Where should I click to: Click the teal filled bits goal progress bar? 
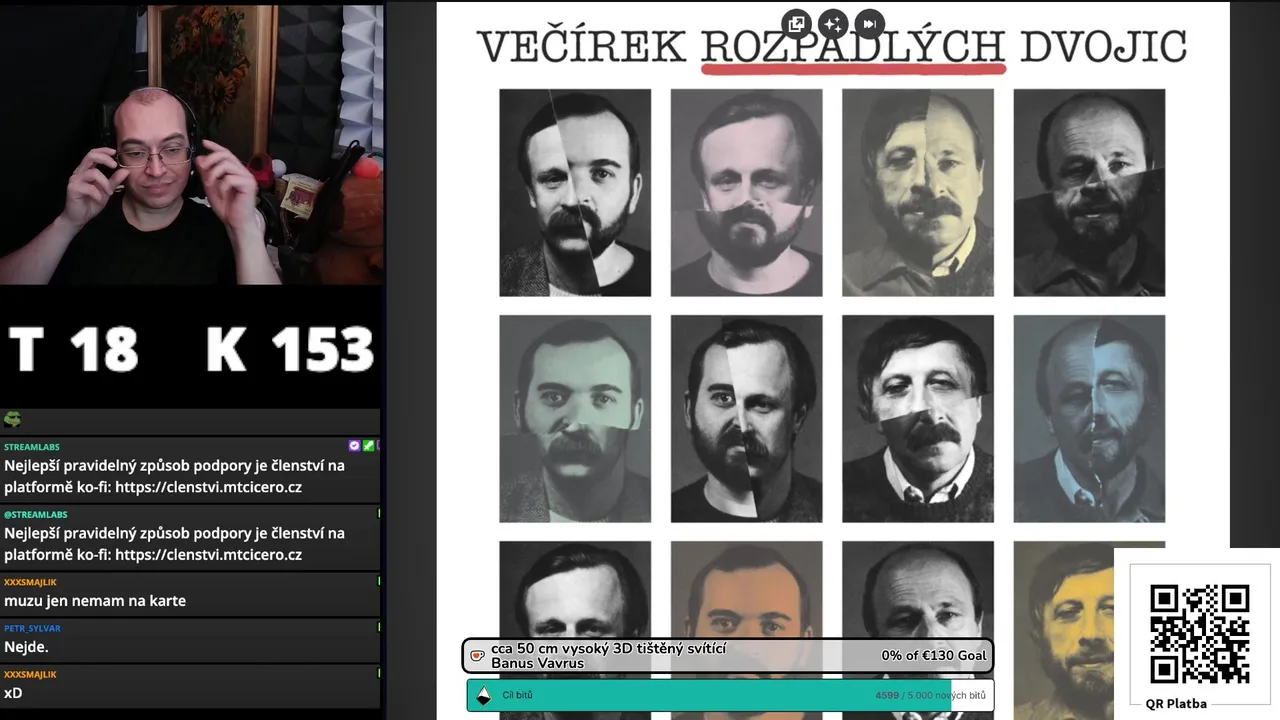pos(709,695)
